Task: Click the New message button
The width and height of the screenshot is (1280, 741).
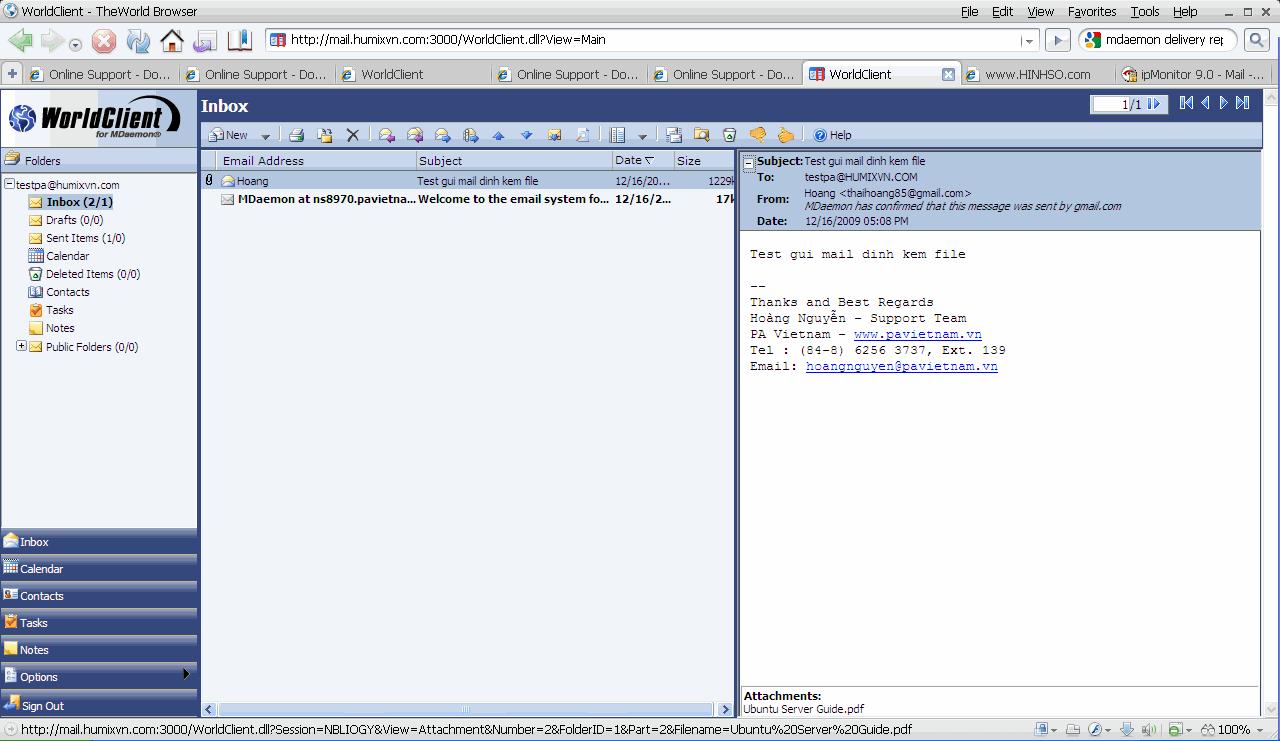Action: click(x=228, y=135)
